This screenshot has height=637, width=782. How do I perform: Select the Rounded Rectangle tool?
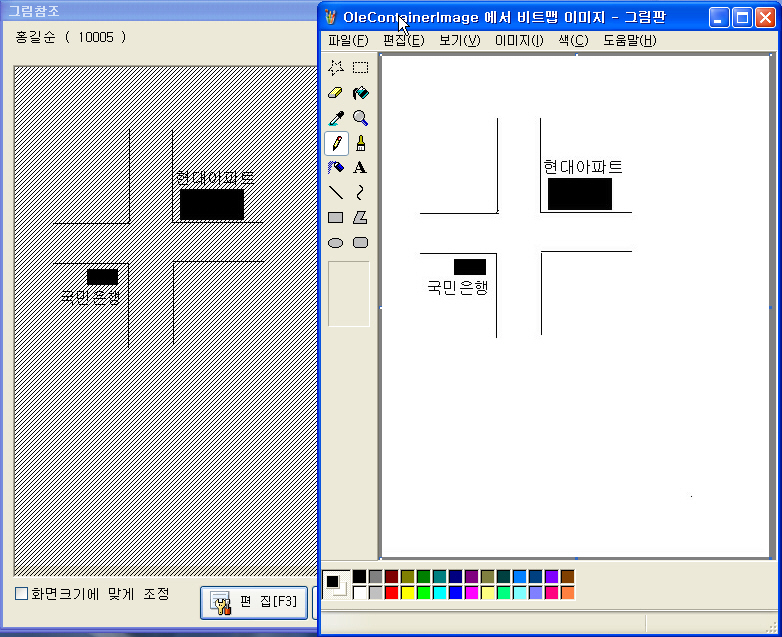[x=360, y=243]
